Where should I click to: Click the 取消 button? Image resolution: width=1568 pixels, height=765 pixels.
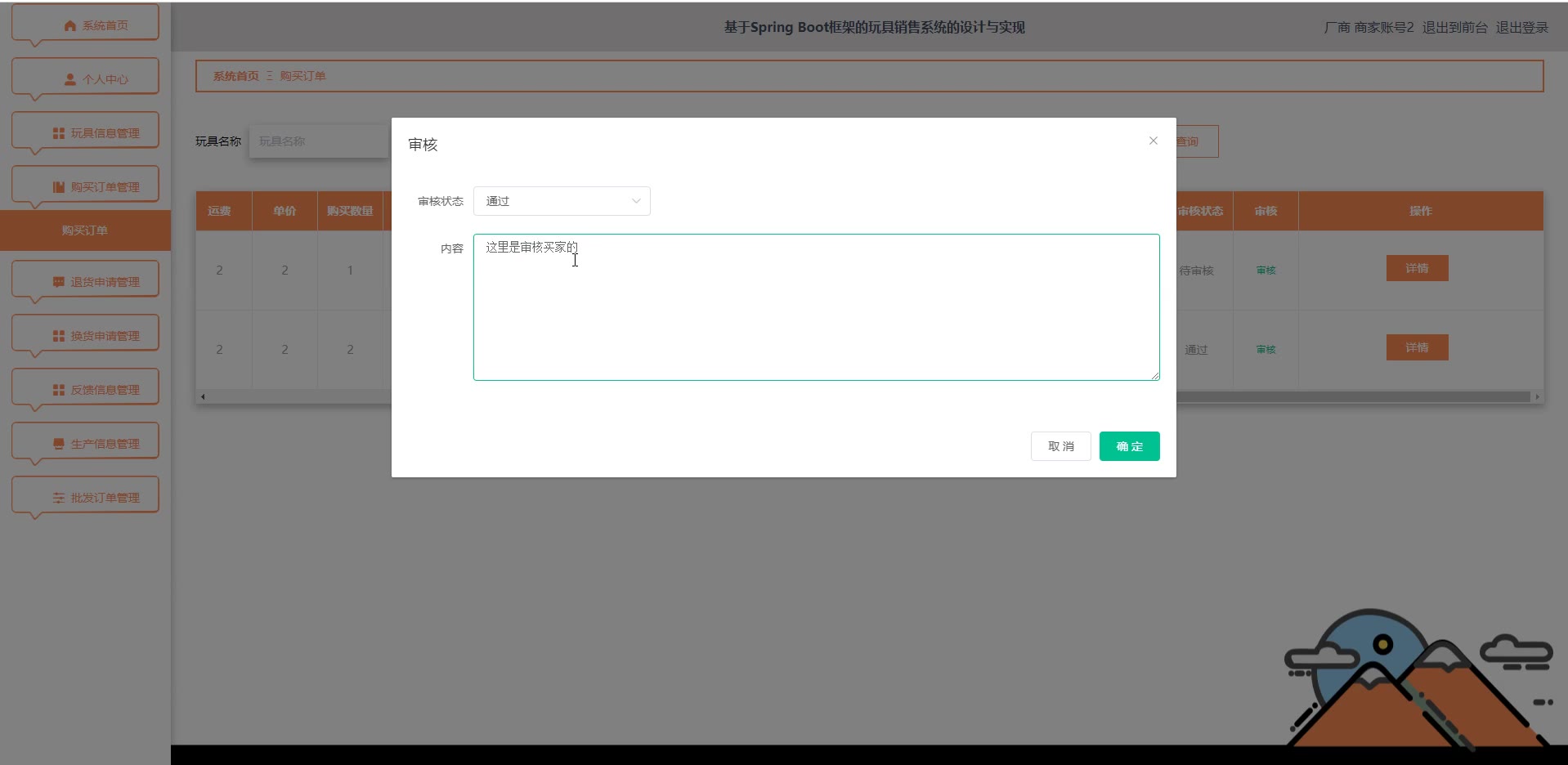pyautogui.click(x=1060, y=446)
